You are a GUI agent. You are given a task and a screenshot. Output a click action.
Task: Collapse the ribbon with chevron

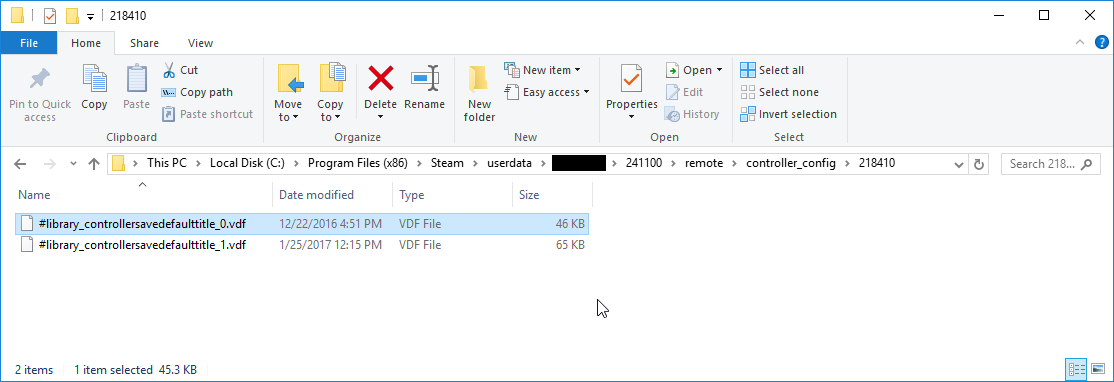(x=1080, y=43)
